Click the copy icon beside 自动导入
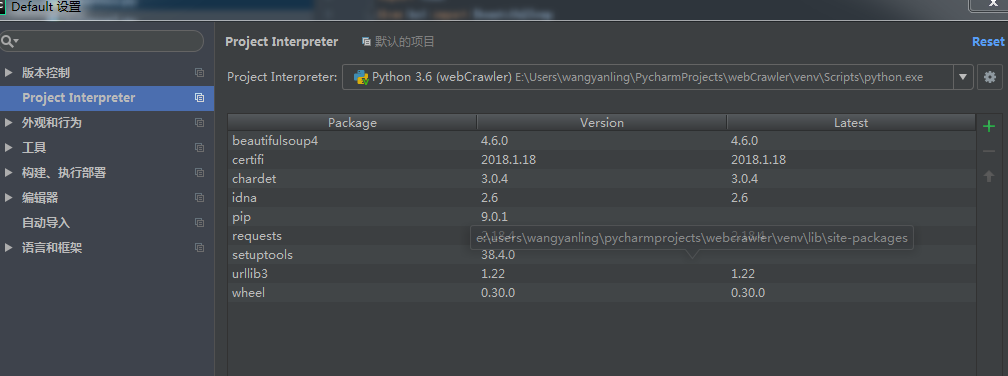Screen dimensions: 1008x376 tap(199, 222)
